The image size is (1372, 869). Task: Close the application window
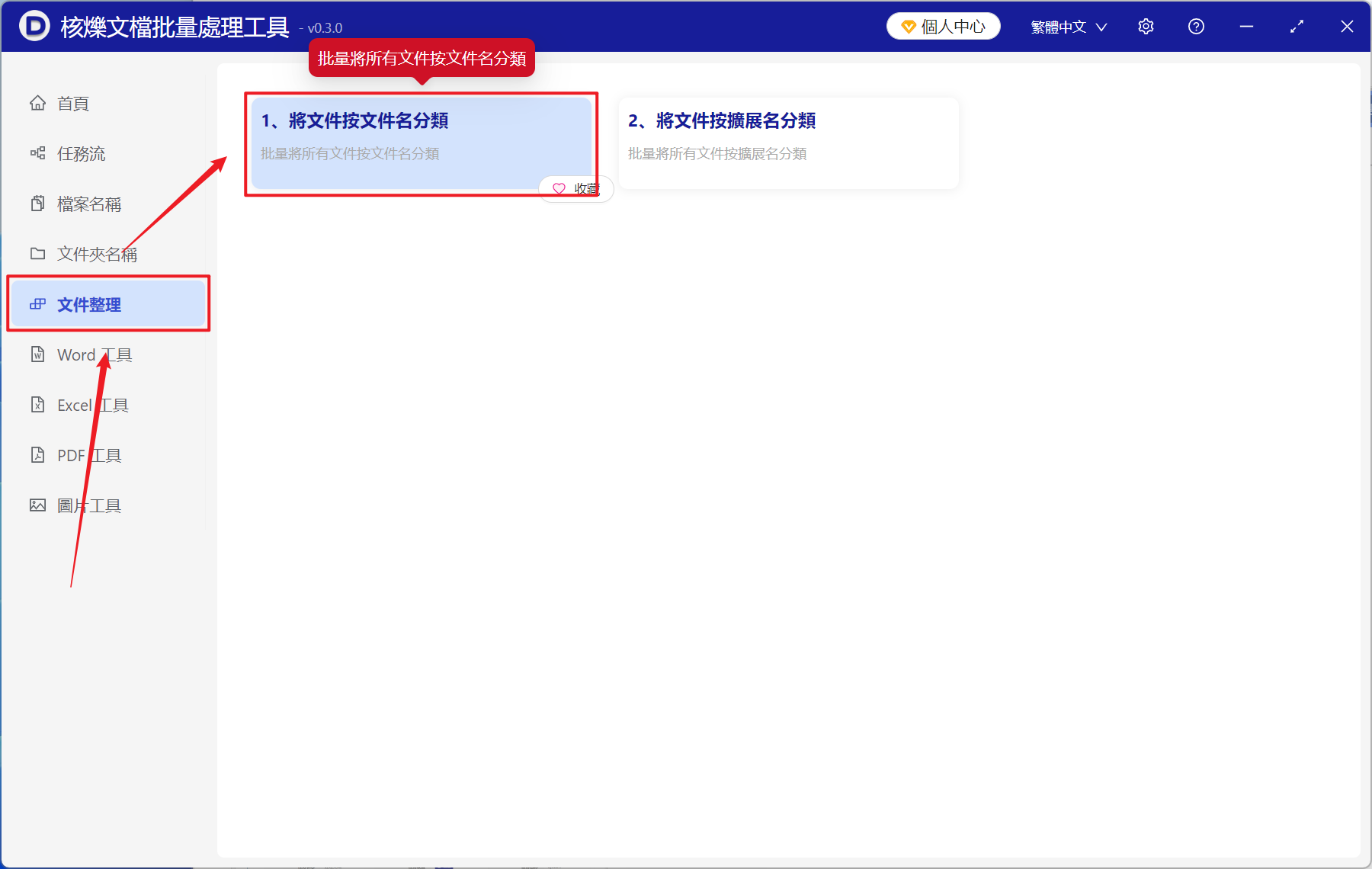[x=1347, y=27]
